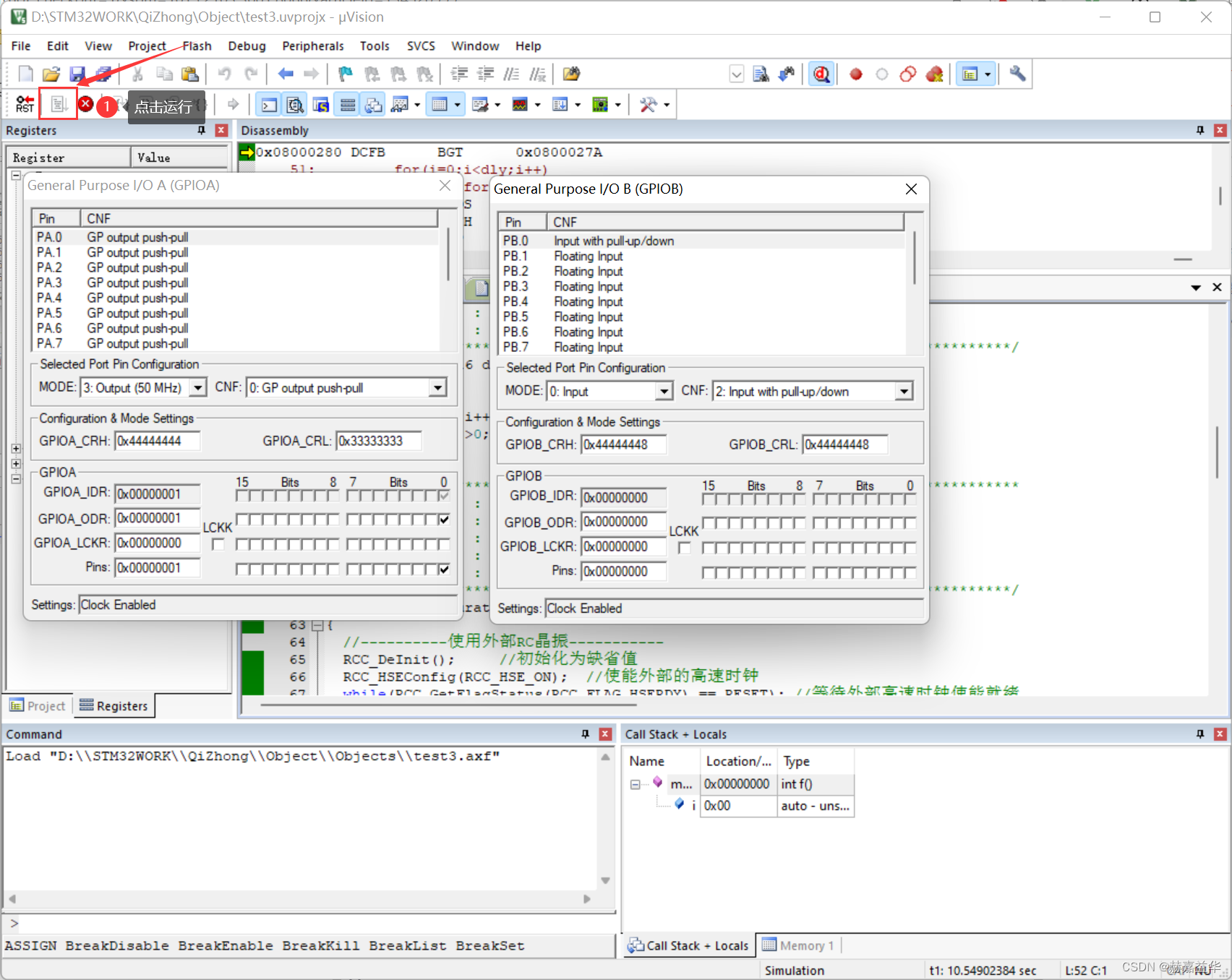Toggle the Symbols window icon
This screenshot has height=980, width=1232.
(321, 105)
